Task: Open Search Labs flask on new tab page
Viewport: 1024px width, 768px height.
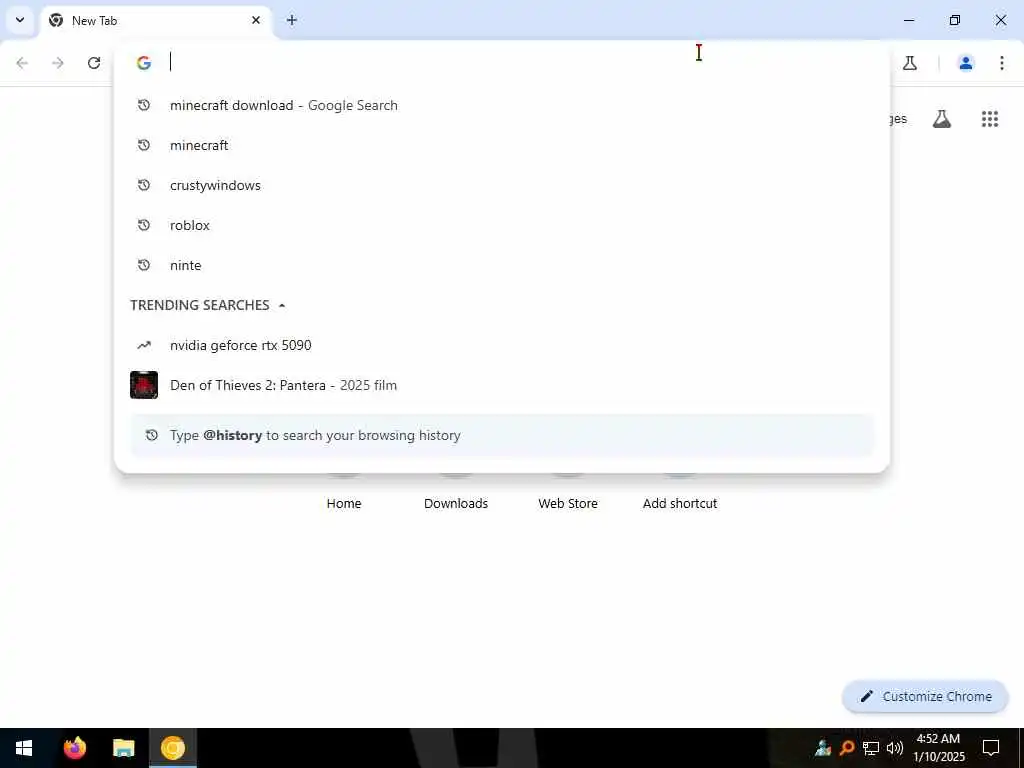Action: [x=942, y=119]
